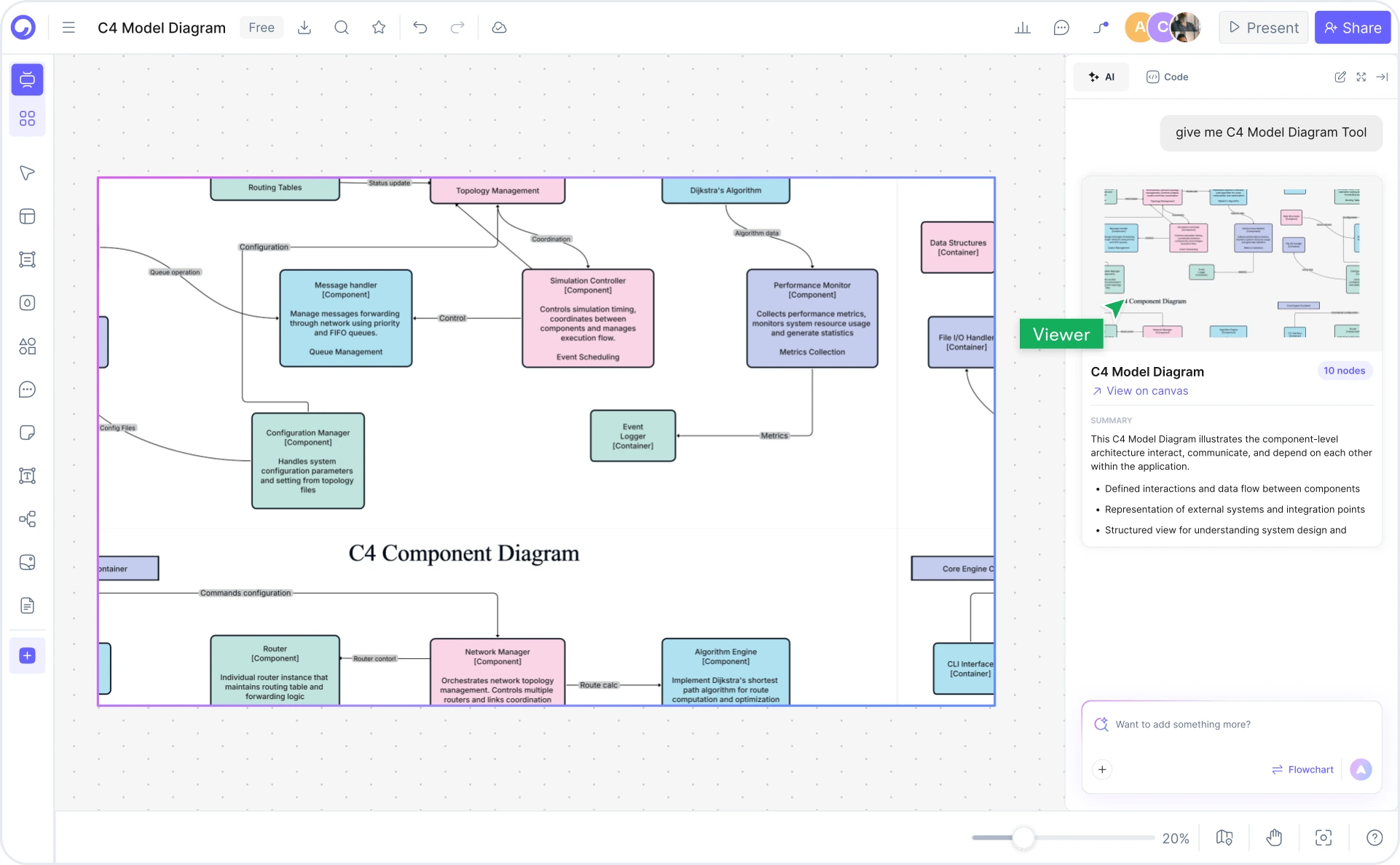Switch to the Code tab
The width and height of the screenshot is (1400, 865).
(1167, 76)
